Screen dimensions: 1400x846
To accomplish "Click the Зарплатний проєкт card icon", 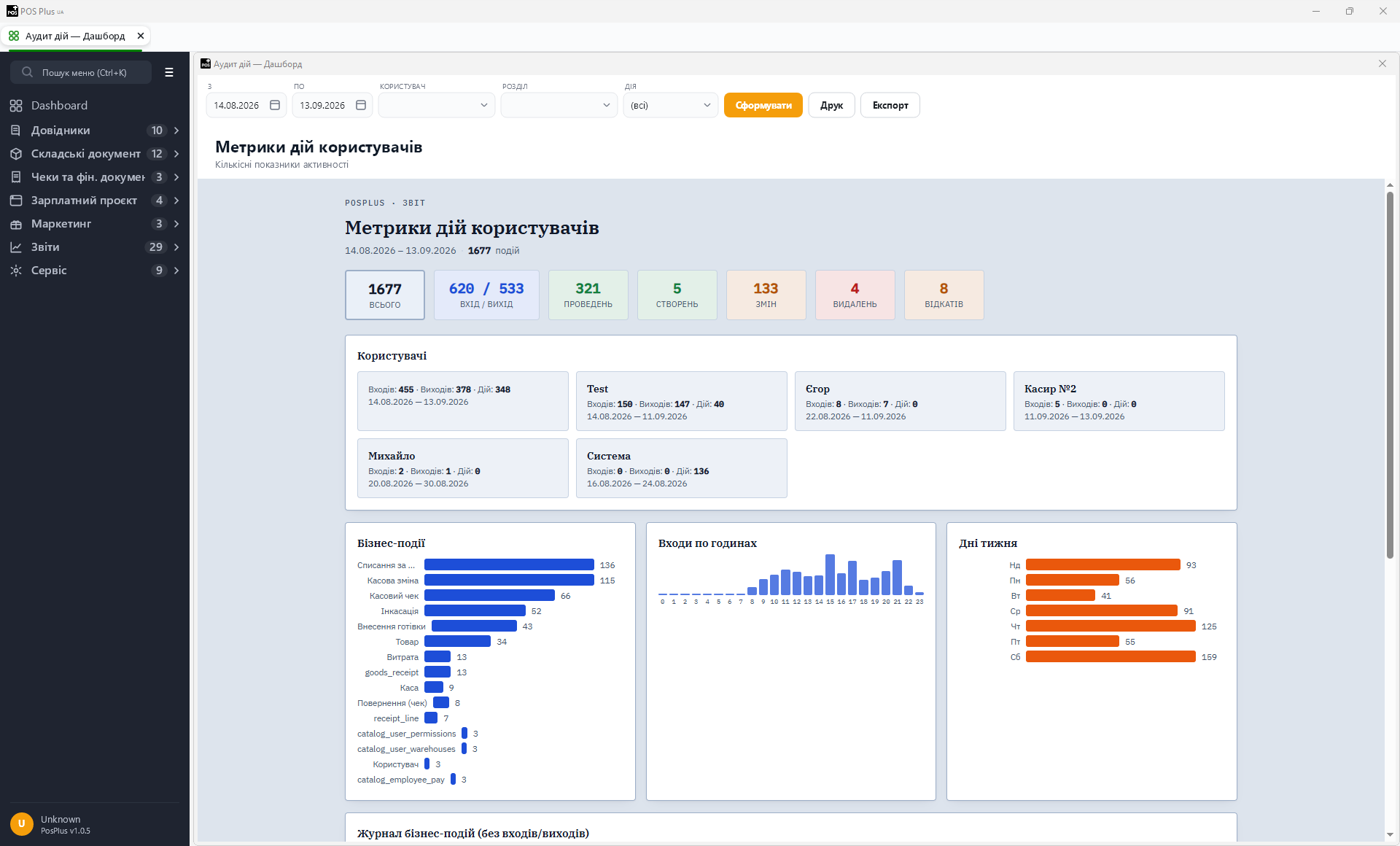I will (16, 201).
